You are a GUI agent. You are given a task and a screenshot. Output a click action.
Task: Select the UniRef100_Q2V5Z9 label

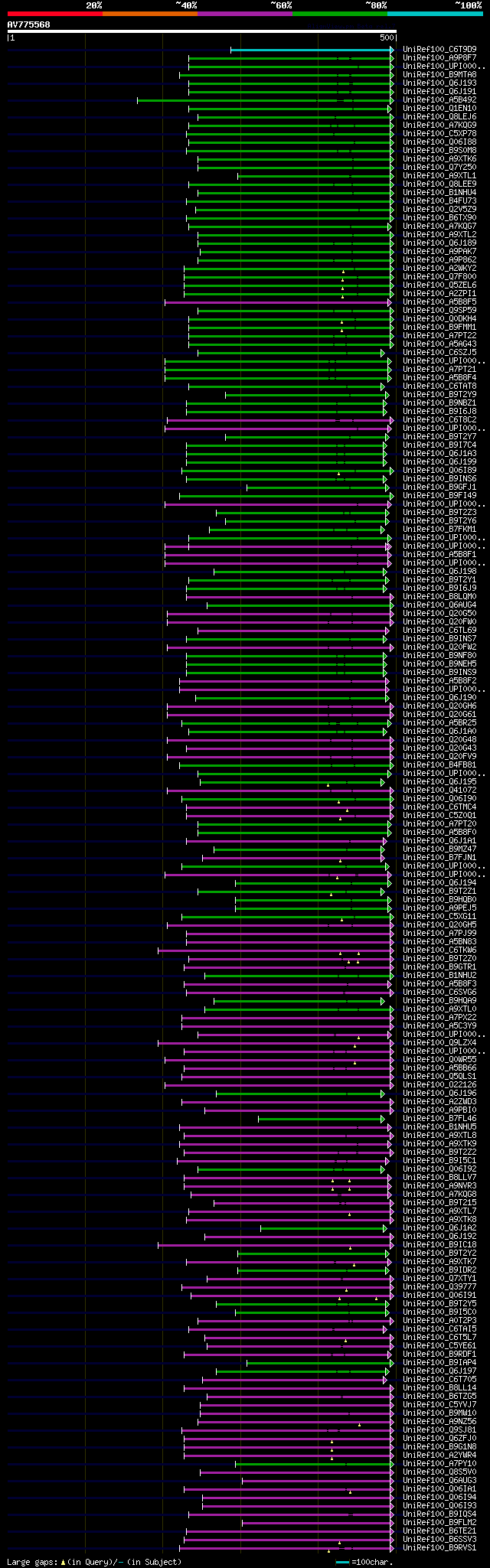pyautogui.click(x=439, y=210)
